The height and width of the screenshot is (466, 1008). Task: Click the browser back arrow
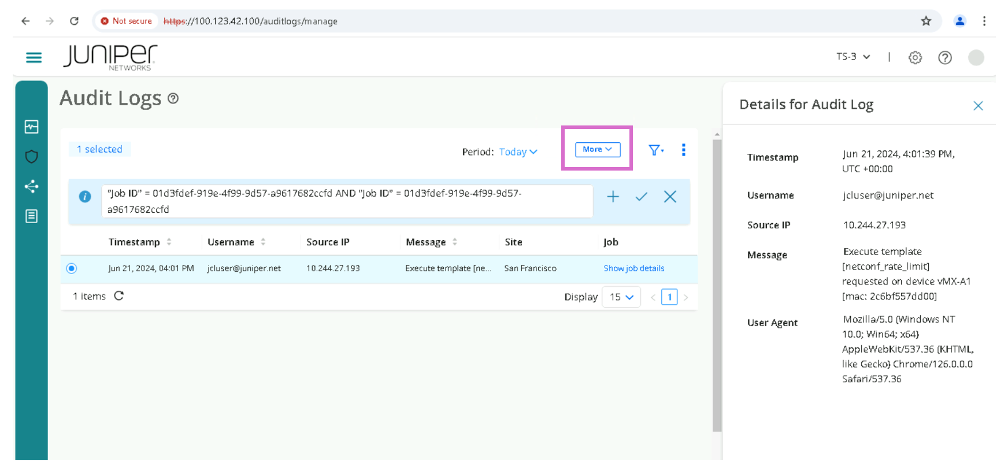(26, 21)
